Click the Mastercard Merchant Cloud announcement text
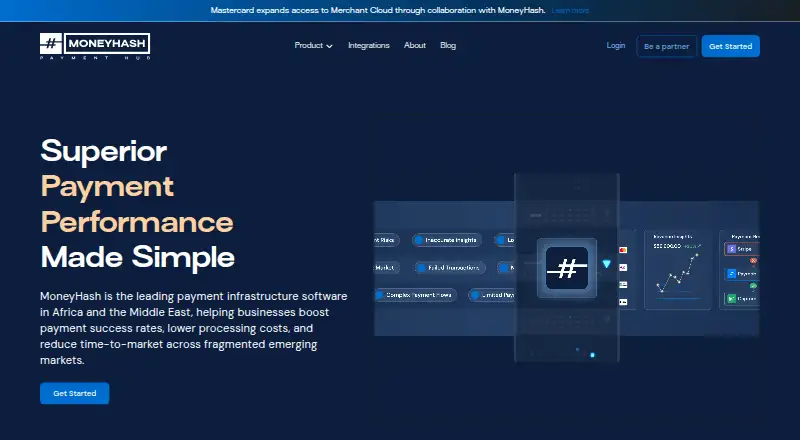The width and height of the screenshot is (800, 440). point(378,10)
